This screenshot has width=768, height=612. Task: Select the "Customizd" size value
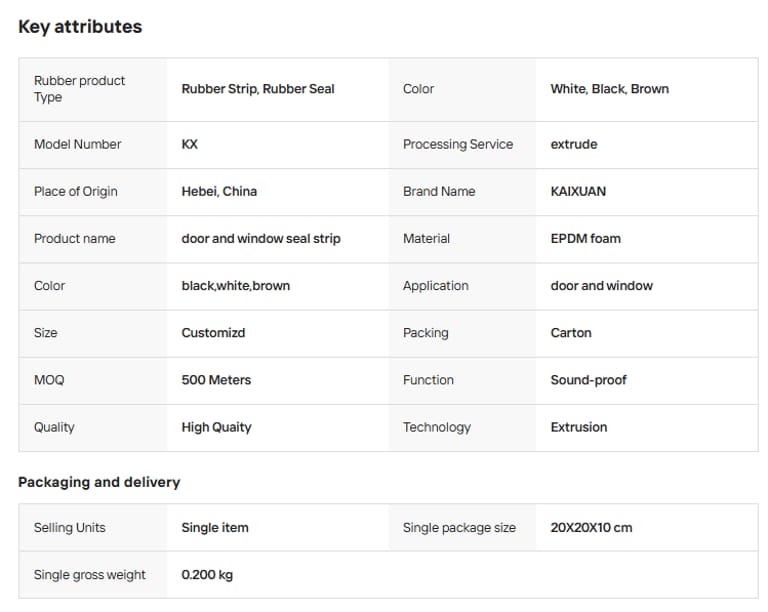point(213,332)
